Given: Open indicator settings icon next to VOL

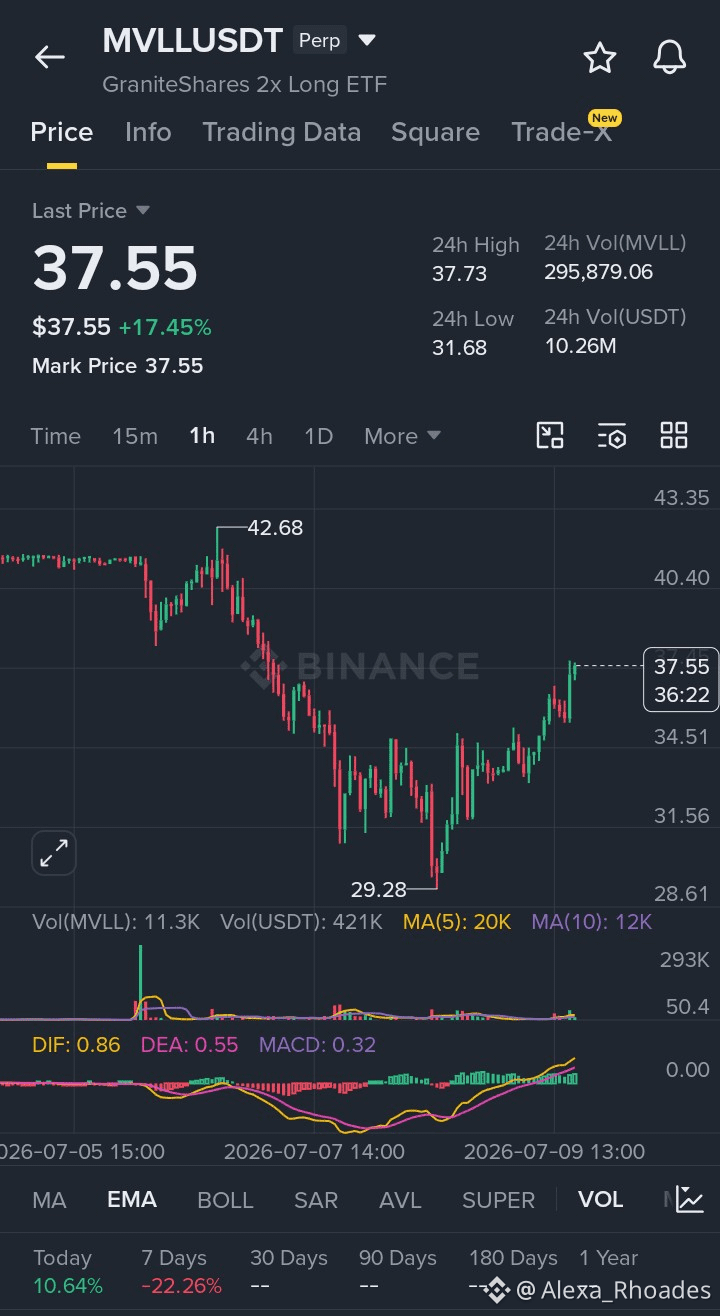Looking at the screenshot, I should [x=690, y=1199].
